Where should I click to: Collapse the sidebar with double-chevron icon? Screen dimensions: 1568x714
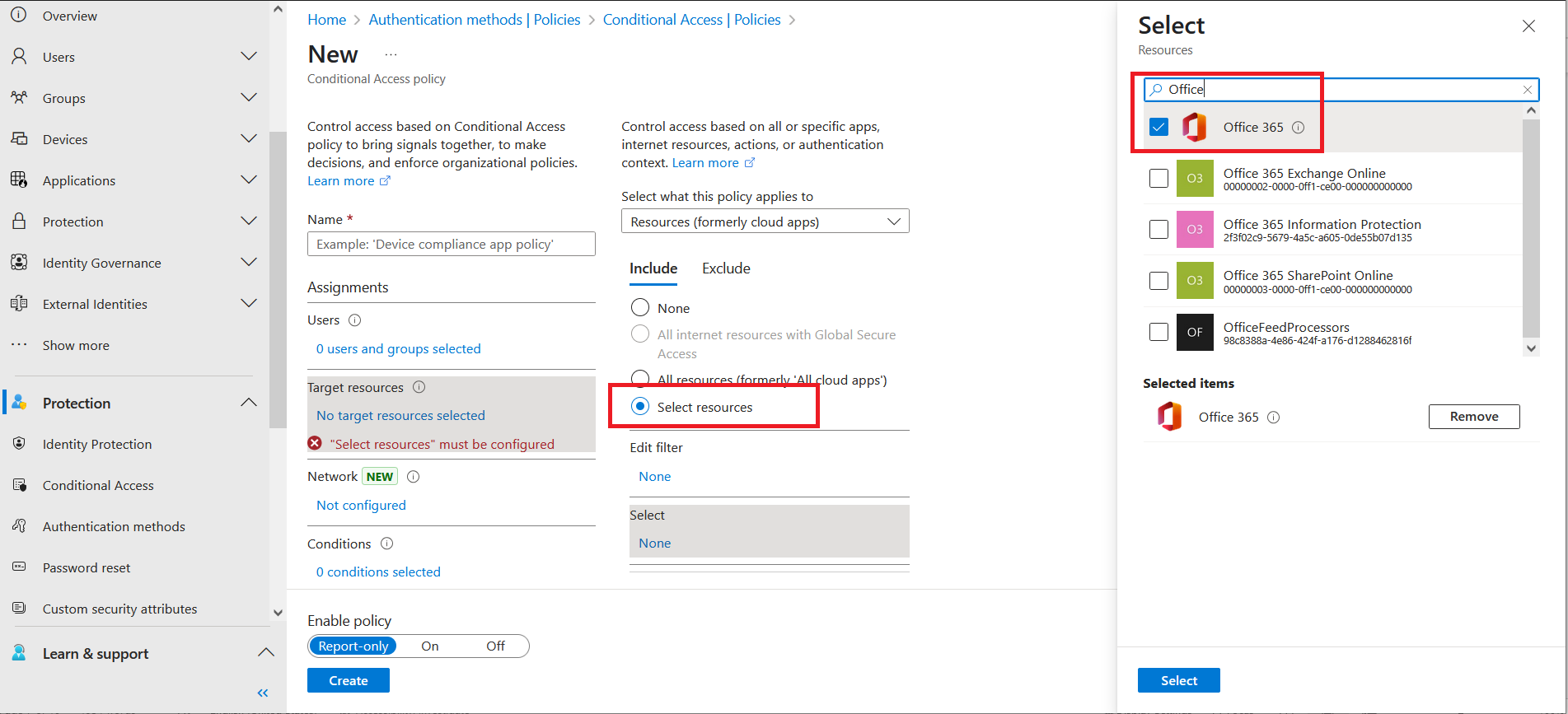pos(263,693)
